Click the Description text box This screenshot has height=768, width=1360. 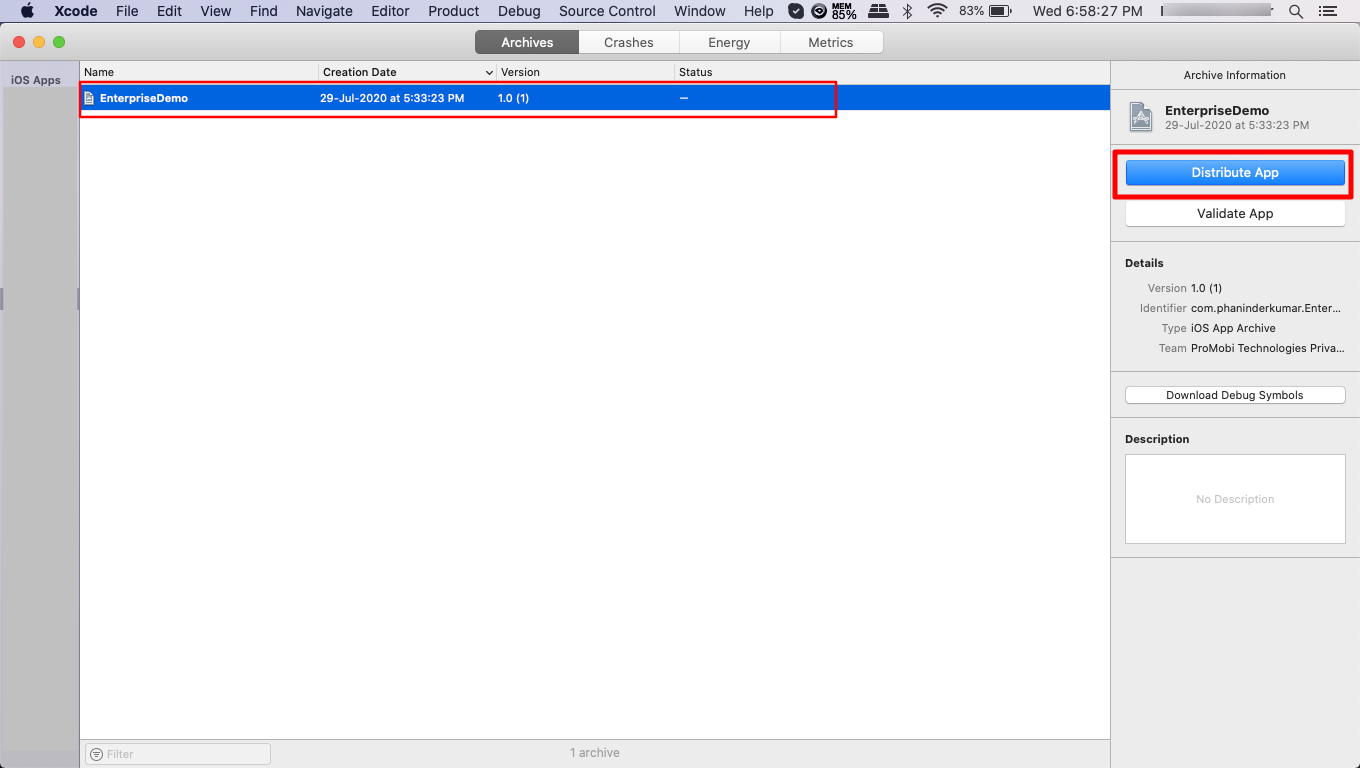1235,499
